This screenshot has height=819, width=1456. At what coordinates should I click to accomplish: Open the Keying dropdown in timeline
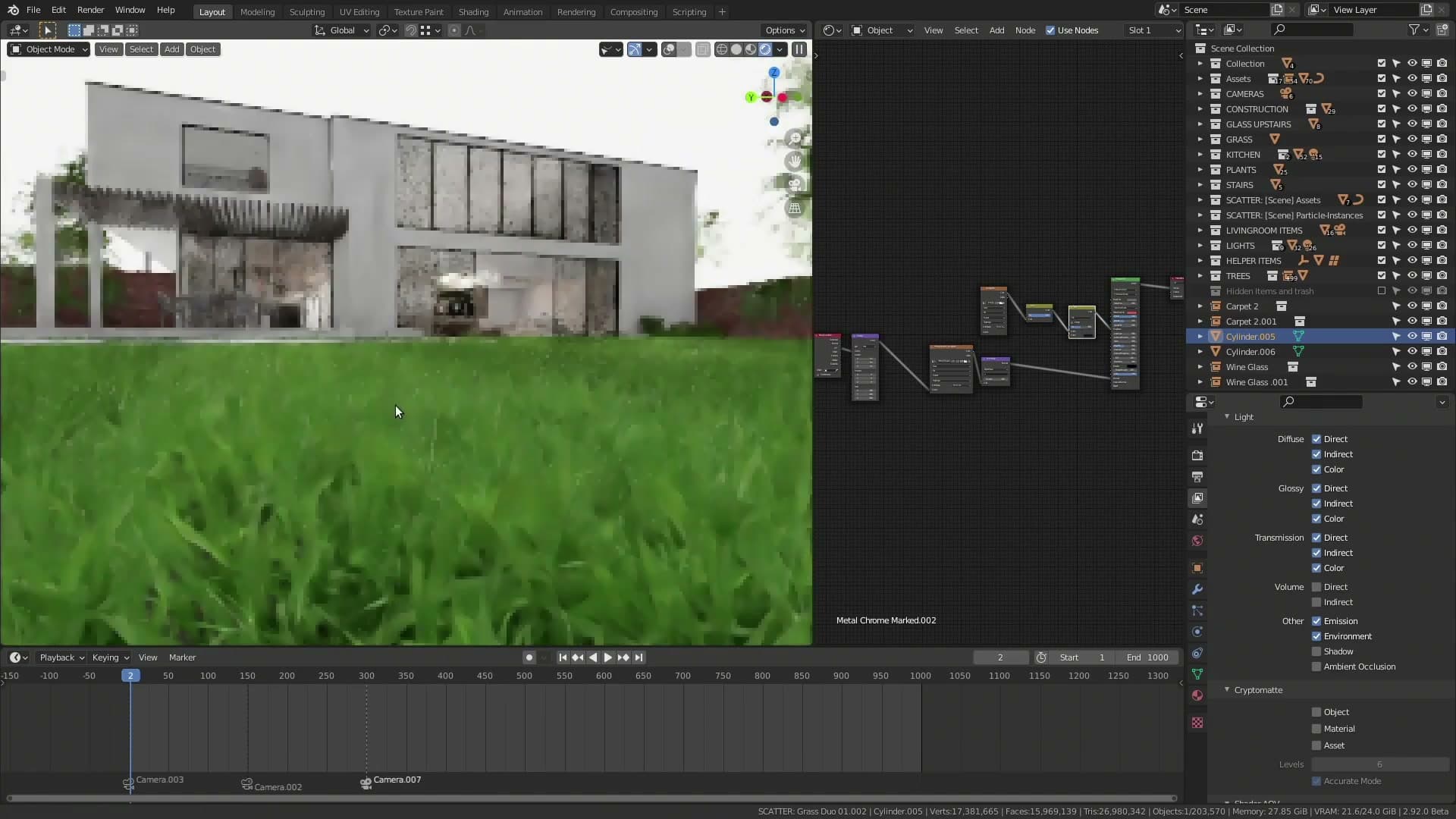click(110, 657)
